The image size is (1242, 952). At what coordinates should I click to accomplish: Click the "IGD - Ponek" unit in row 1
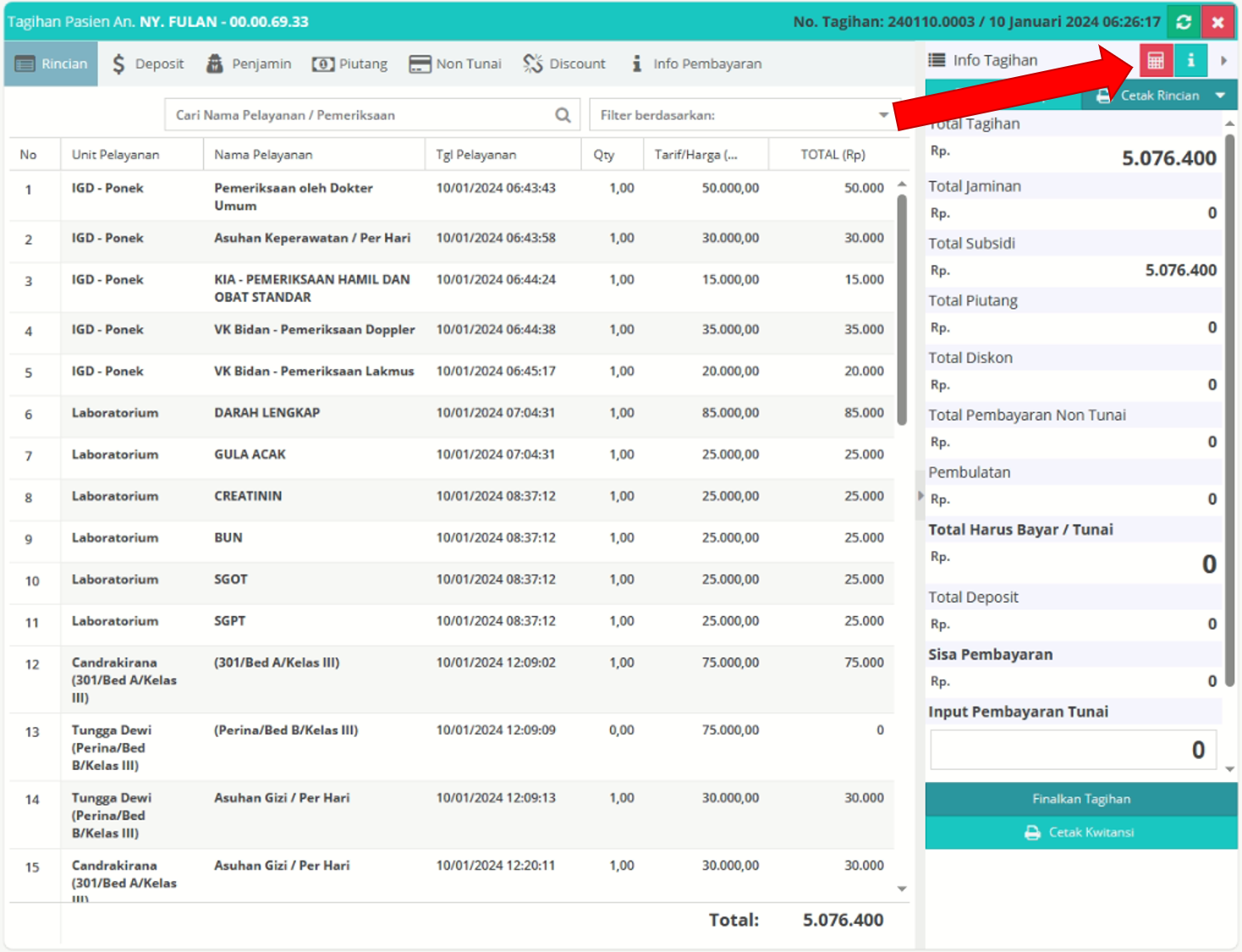tap(107, 188)
